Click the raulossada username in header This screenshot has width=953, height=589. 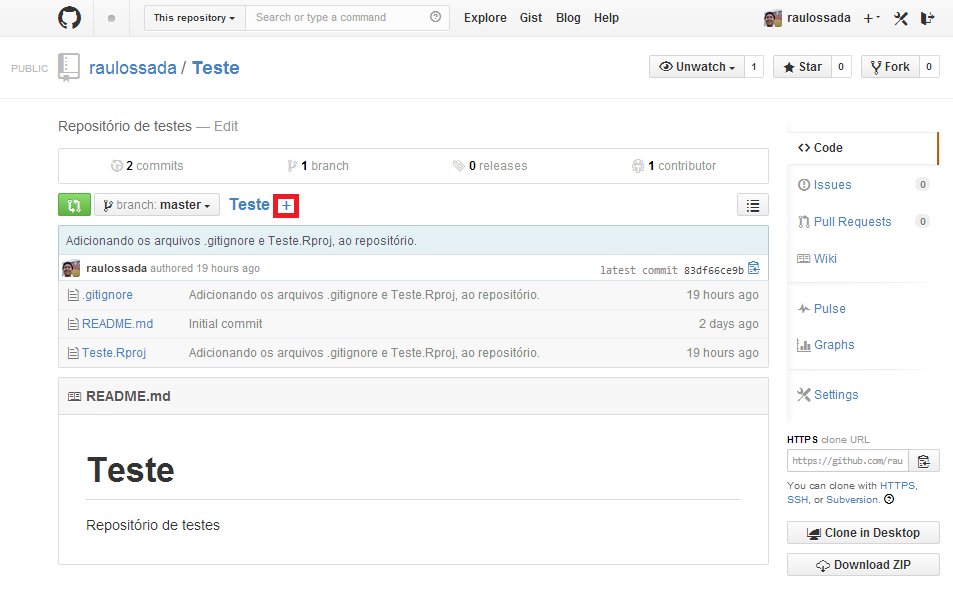point(819,18)
